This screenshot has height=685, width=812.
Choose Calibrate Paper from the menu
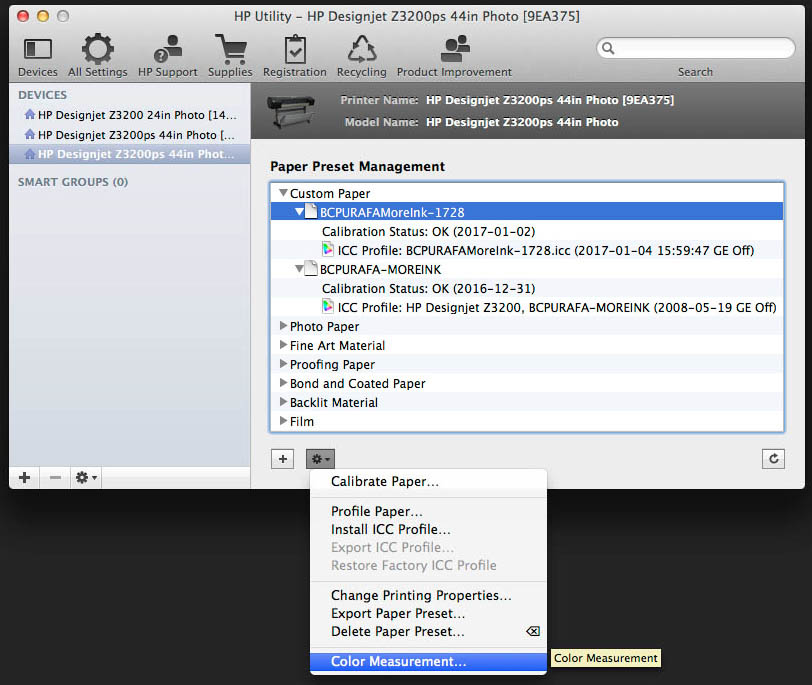[x=384, y=482]
